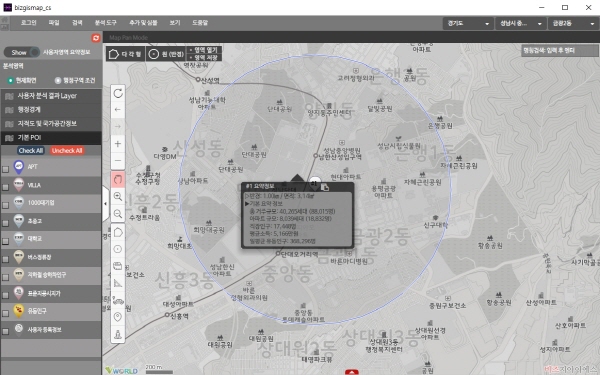Click the save/disk tool in vertical toolbar
Screen dimensions: 600x375
118,266
